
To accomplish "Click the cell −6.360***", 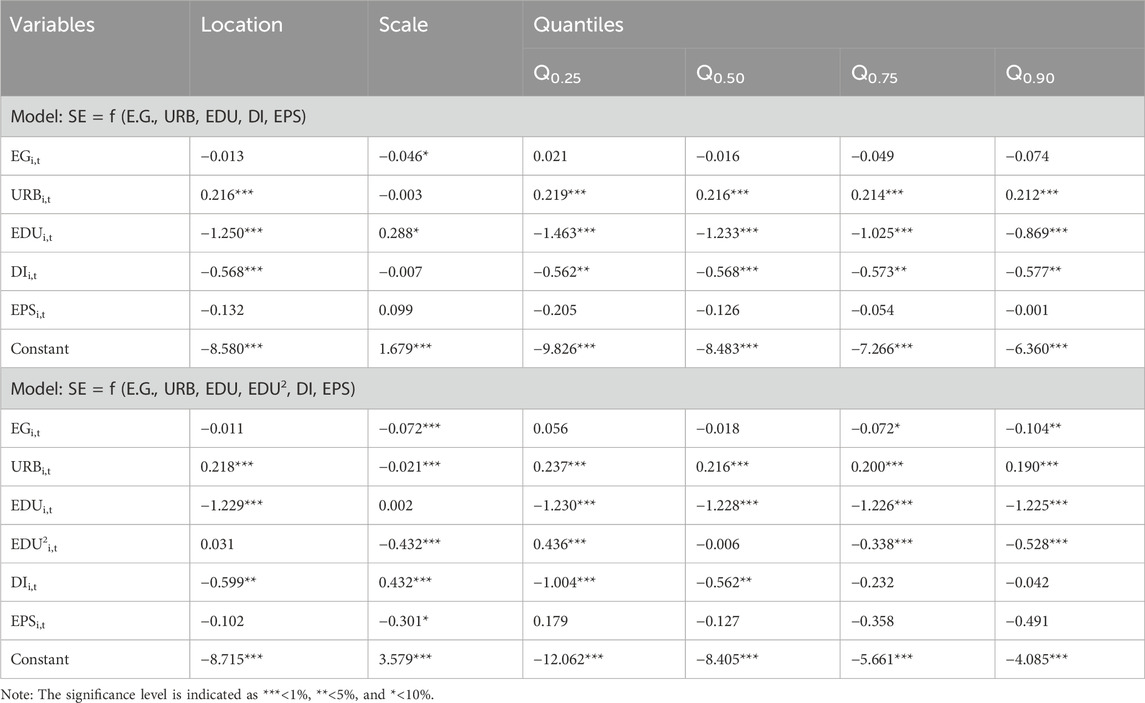I will coord(1037,349).
